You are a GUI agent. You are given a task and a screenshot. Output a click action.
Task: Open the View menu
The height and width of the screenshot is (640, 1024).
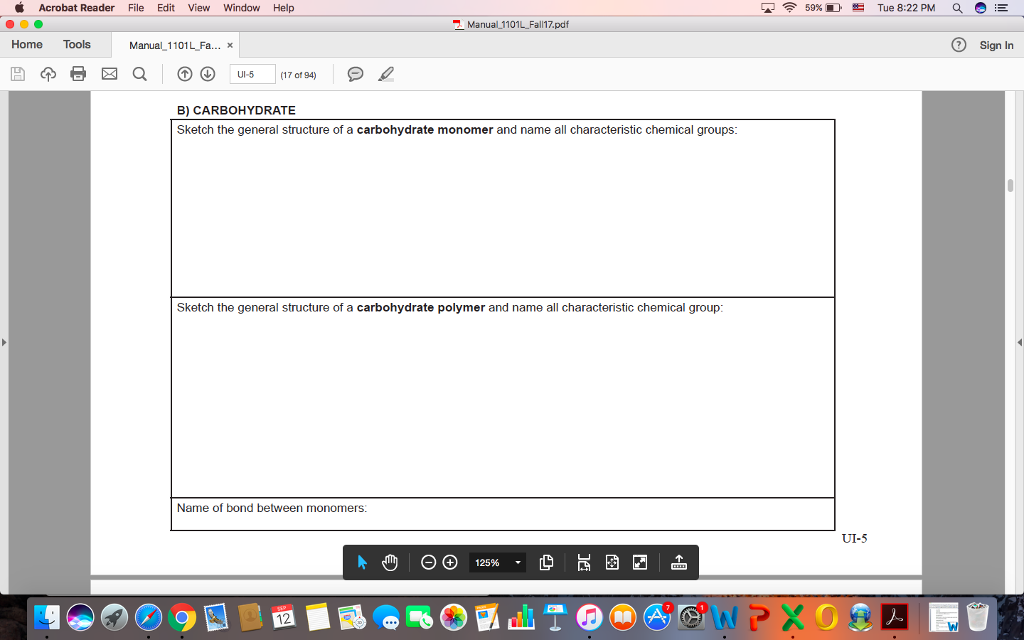click(x=198, y=7)
